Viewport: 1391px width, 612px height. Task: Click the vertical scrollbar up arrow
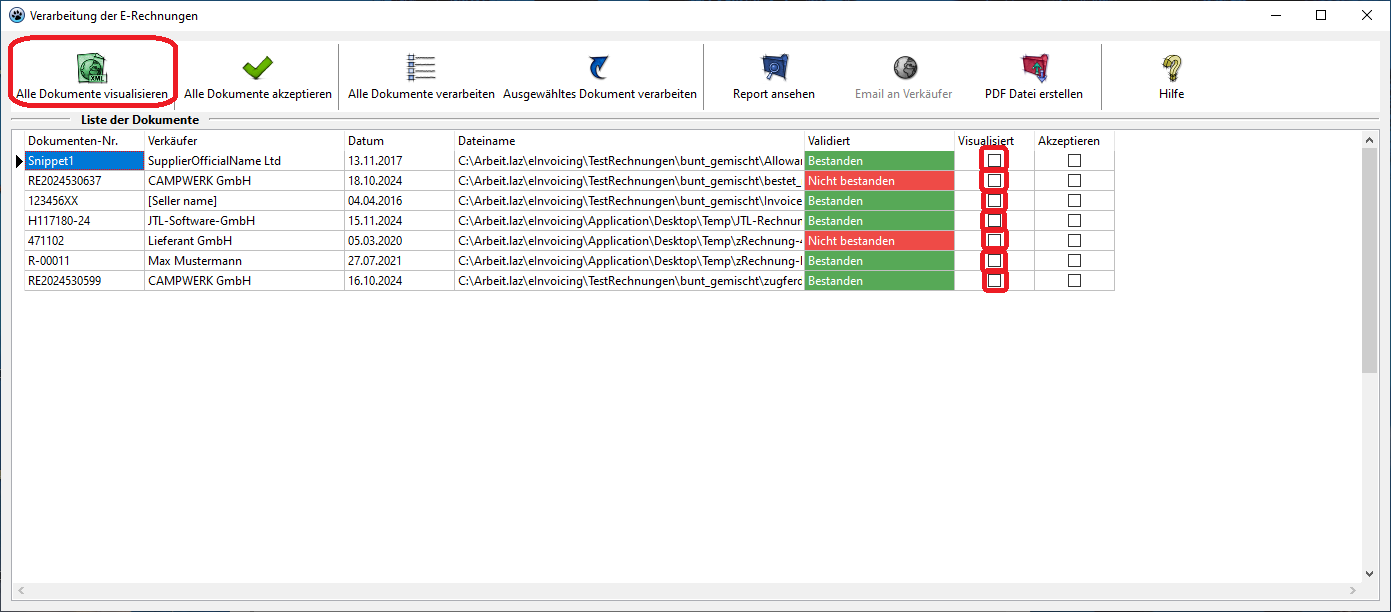pos(1370,142)
